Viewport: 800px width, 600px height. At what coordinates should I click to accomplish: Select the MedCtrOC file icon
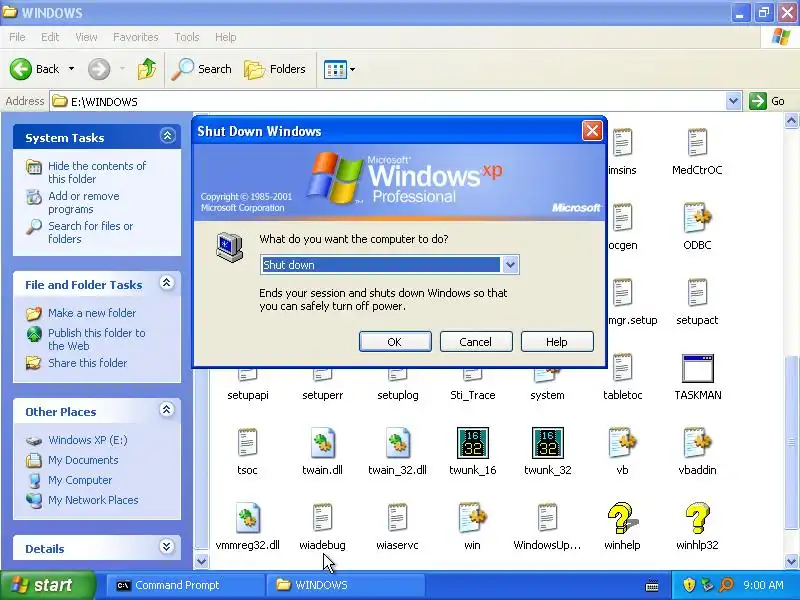(697, 142)
